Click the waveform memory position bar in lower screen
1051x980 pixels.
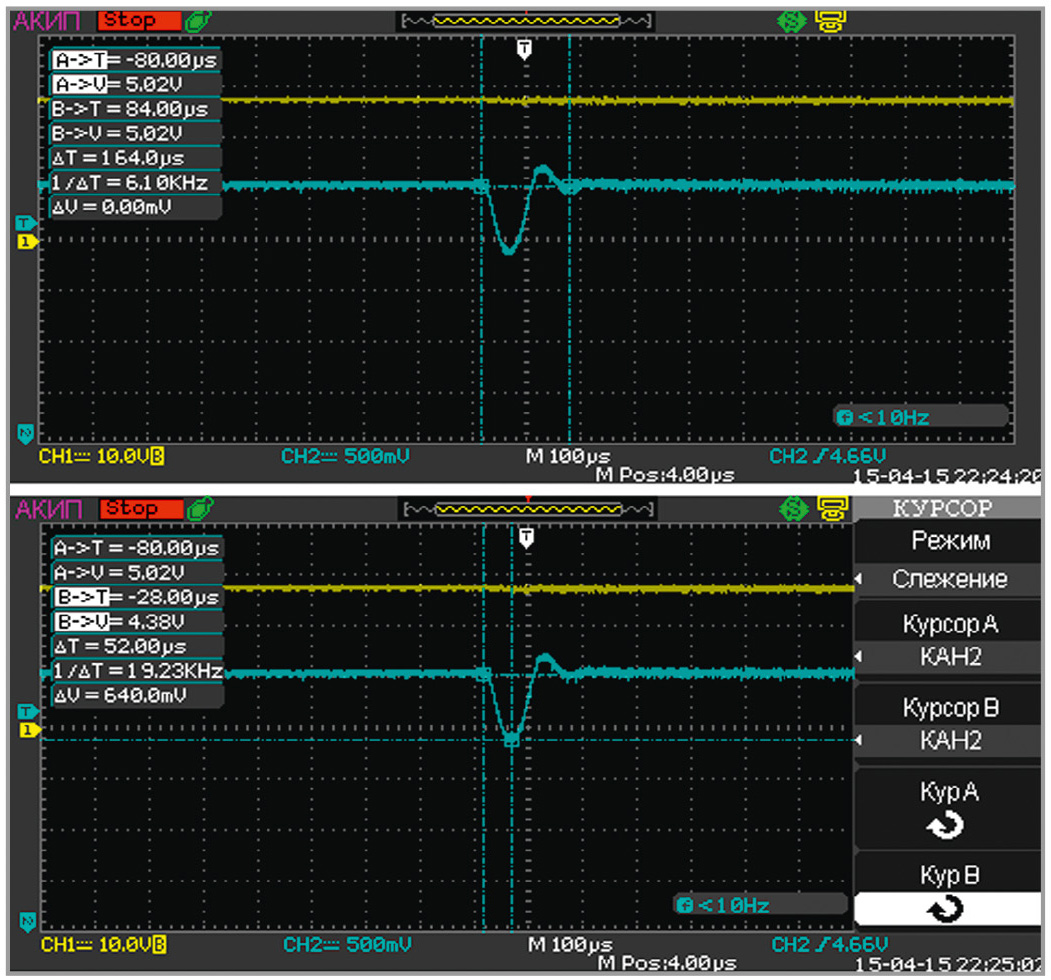528,509
